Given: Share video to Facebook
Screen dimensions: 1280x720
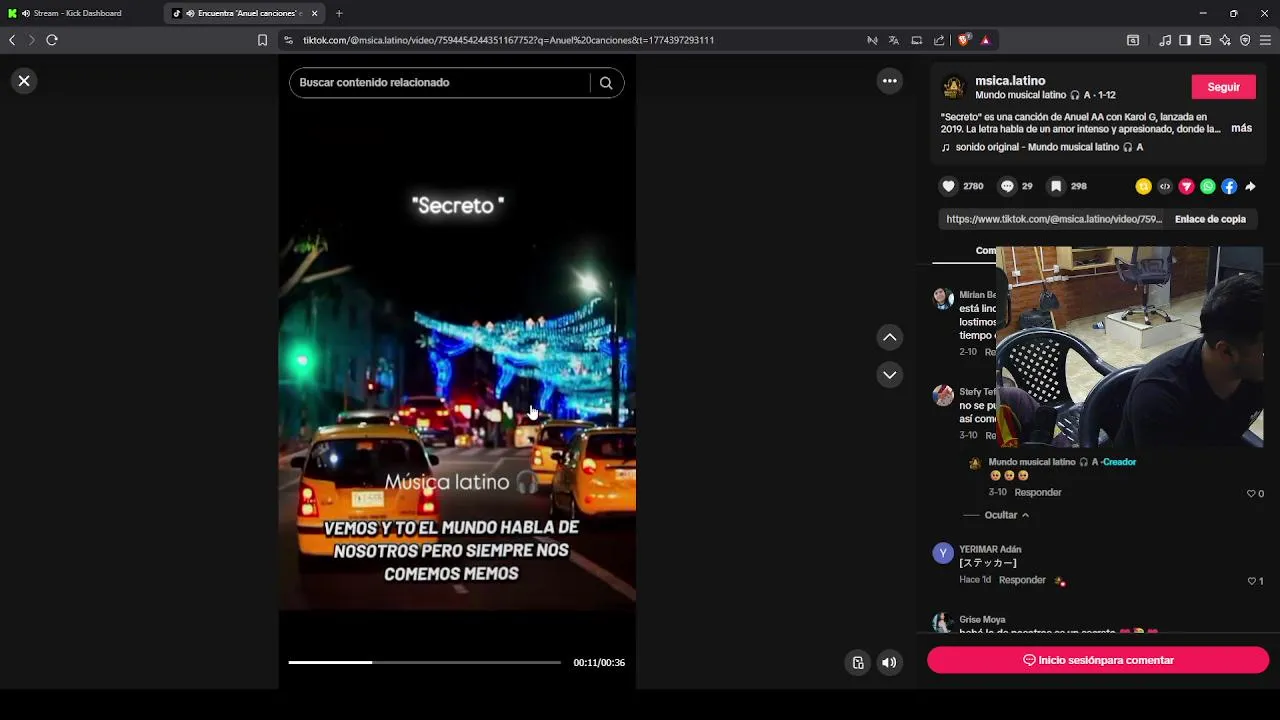Looking at the screenshot, I should pos(1229,186).
